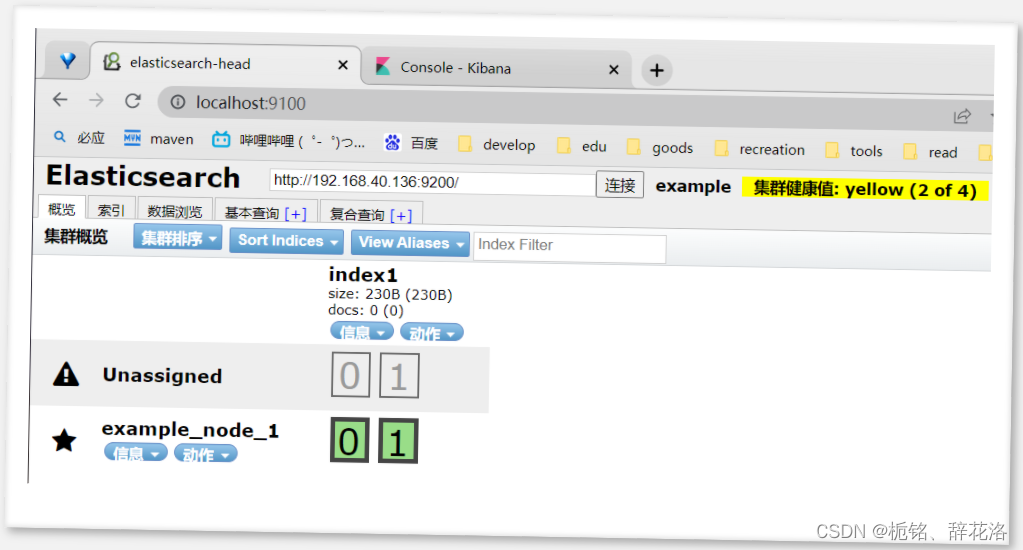Image resolution: width=1023 pixels, height=550 pixels.
Task: Click green shard 1 on example_node_1
Action: (397, 442)
